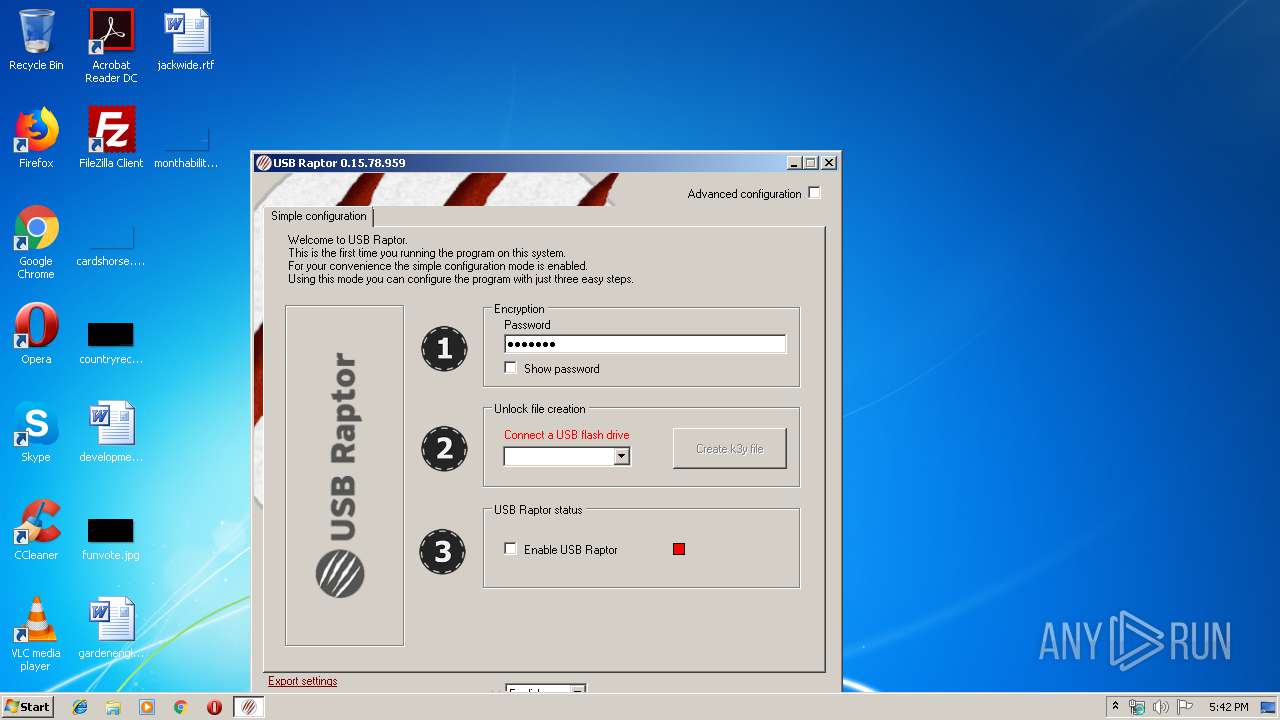Select the developme... Word document icon

tap(111, 432)
